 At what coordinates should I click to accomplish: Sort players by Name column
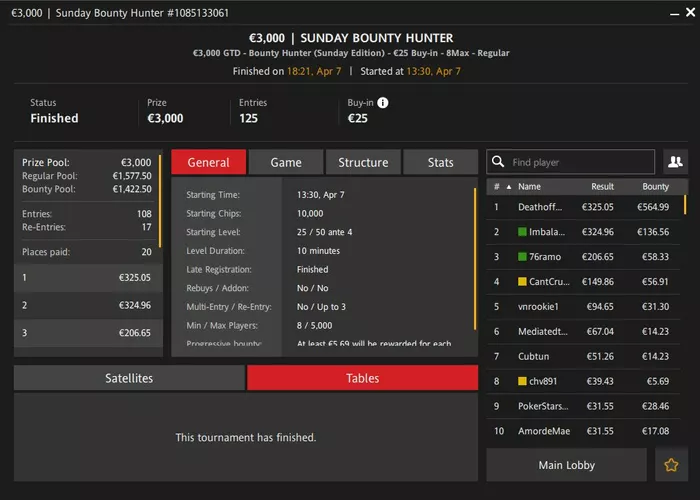(529, 187)
